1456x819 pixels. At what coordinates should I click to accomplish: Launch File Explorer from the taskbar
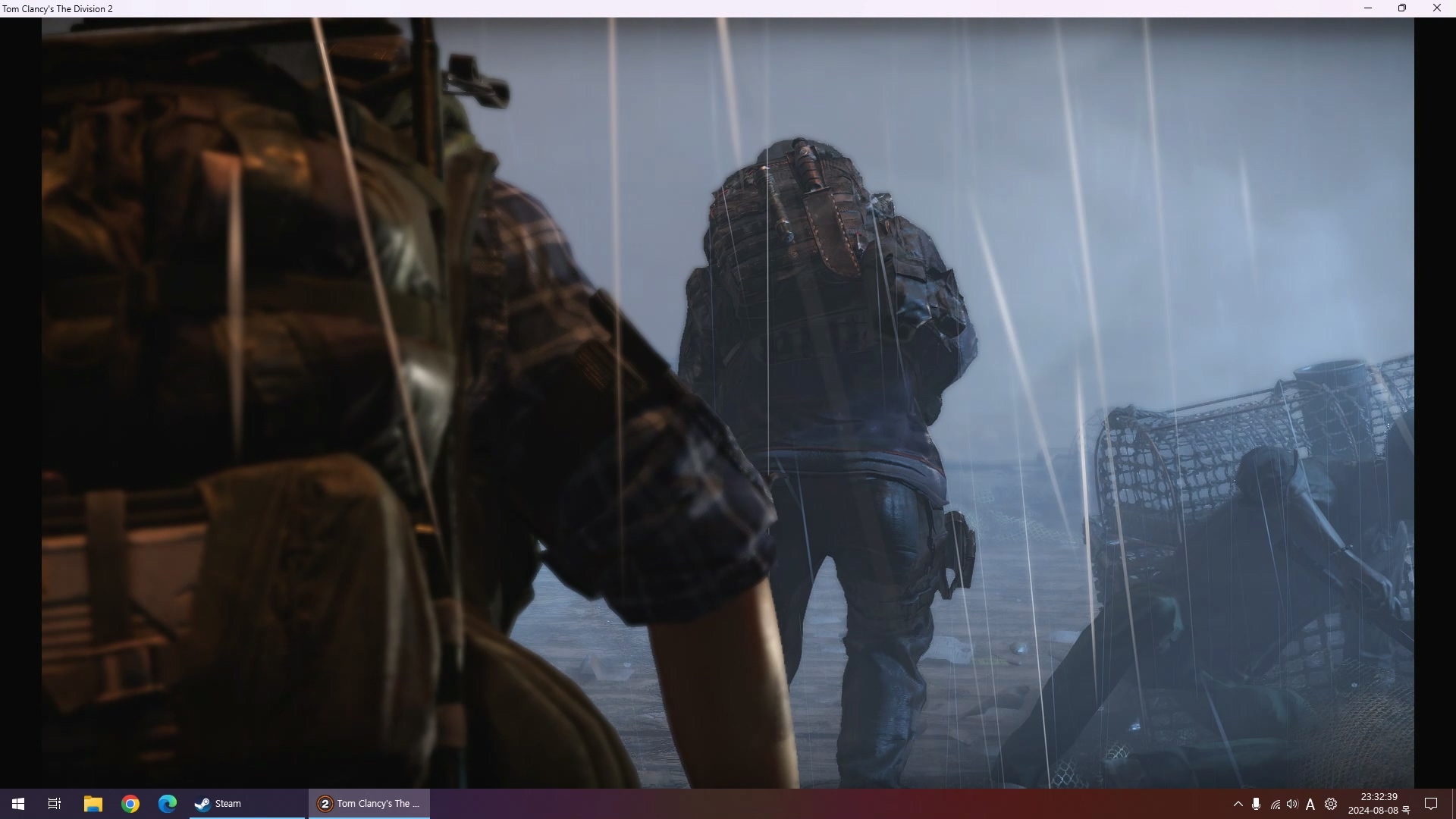pyautogui.click(x=93, y=804)
